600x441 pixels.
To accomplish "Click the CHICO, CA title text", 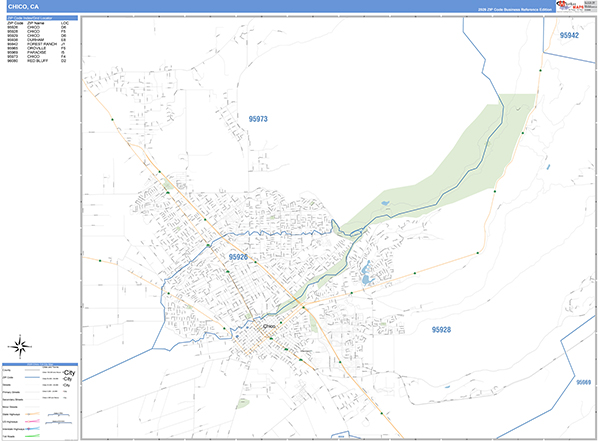I will coord(23,7).
